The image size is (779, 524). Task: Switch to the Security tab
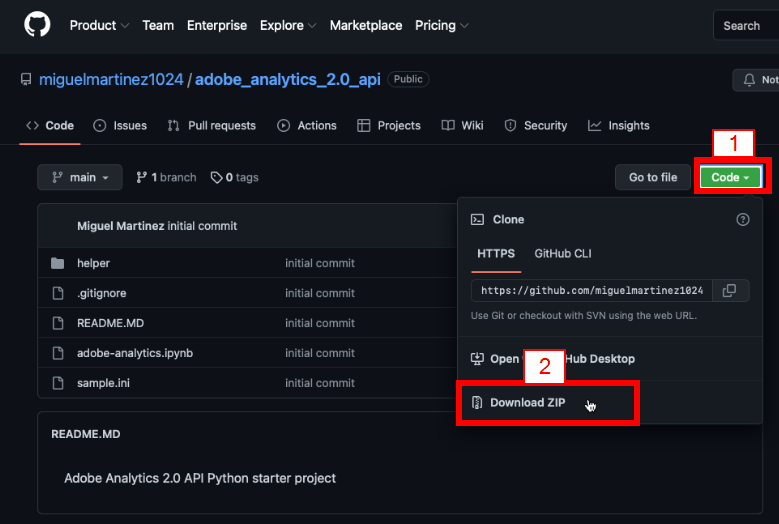(x=536, y=126)
